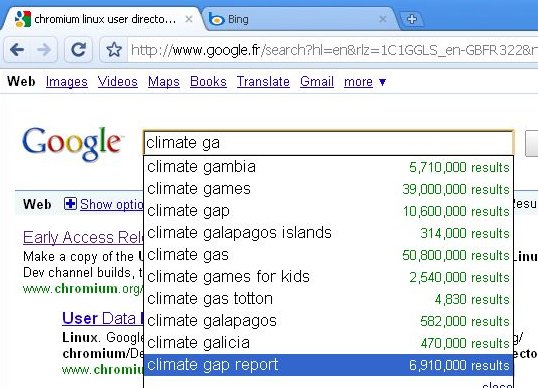Choose suggestion climate games for kids
Screen dimensions: 538x388
[x=328, y=277]
